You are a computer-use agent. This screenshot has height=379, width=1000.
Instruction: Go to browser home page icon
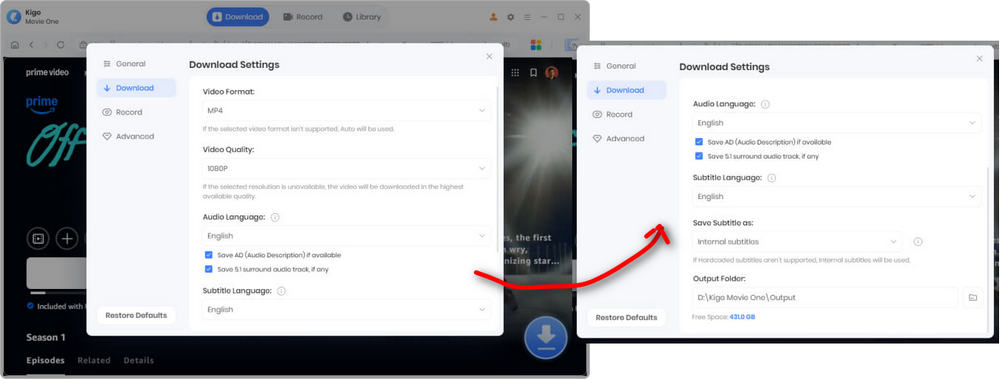(x=15, y=45)
